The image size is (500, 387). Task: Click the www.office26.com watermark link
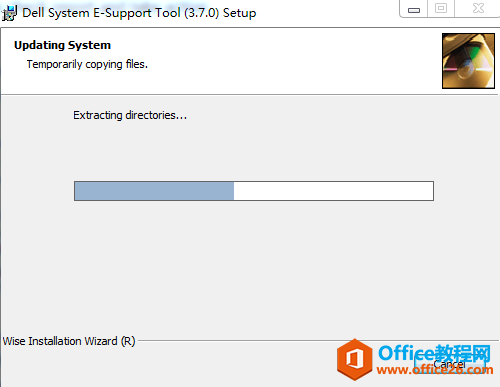(435, 369)
